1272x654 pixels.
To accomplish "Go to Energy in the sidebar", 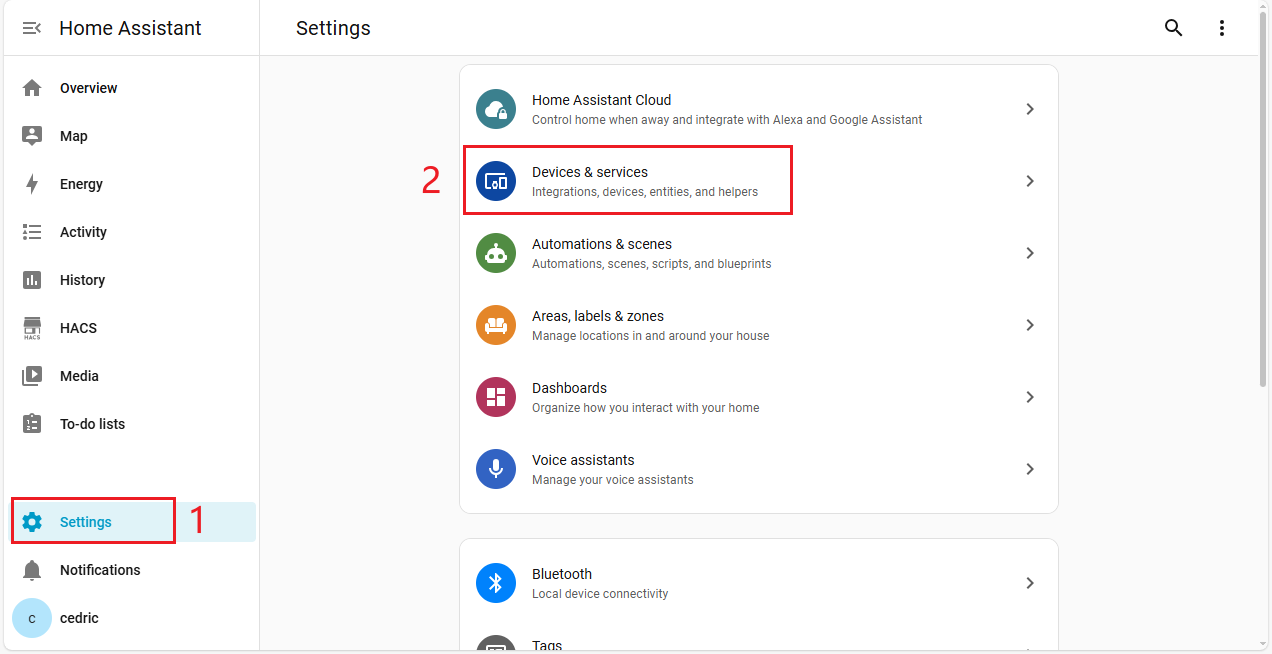I will pos(81,184).
